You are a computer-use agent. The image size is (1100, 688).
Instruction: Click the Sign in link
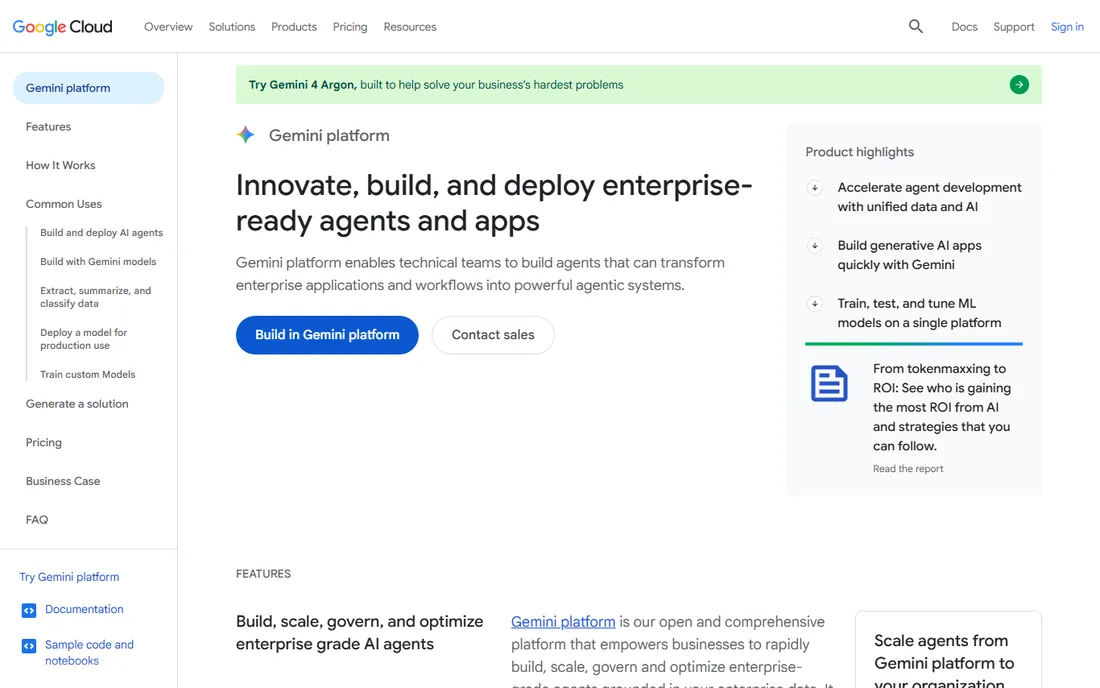[1067, 27]
